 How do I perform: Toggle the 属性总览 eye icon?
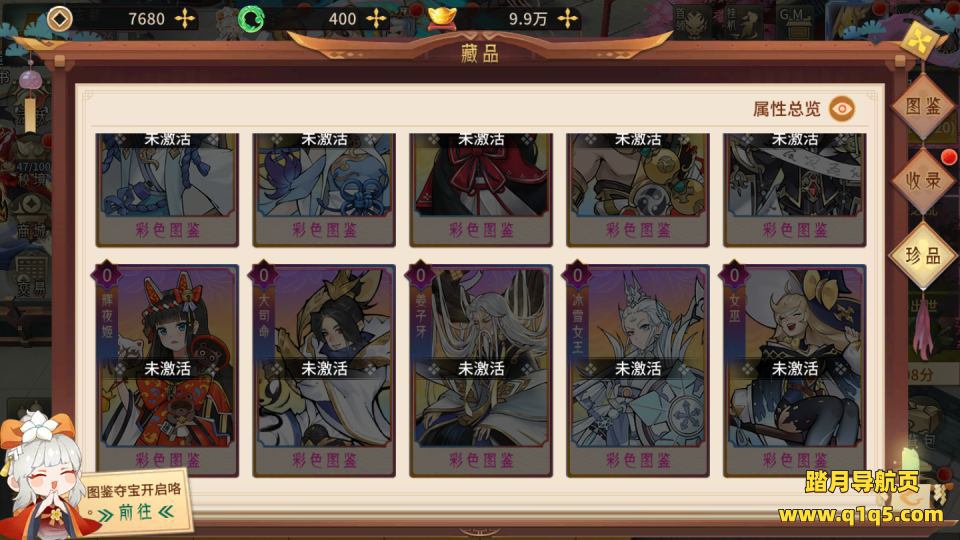click(x=842, y=109)
